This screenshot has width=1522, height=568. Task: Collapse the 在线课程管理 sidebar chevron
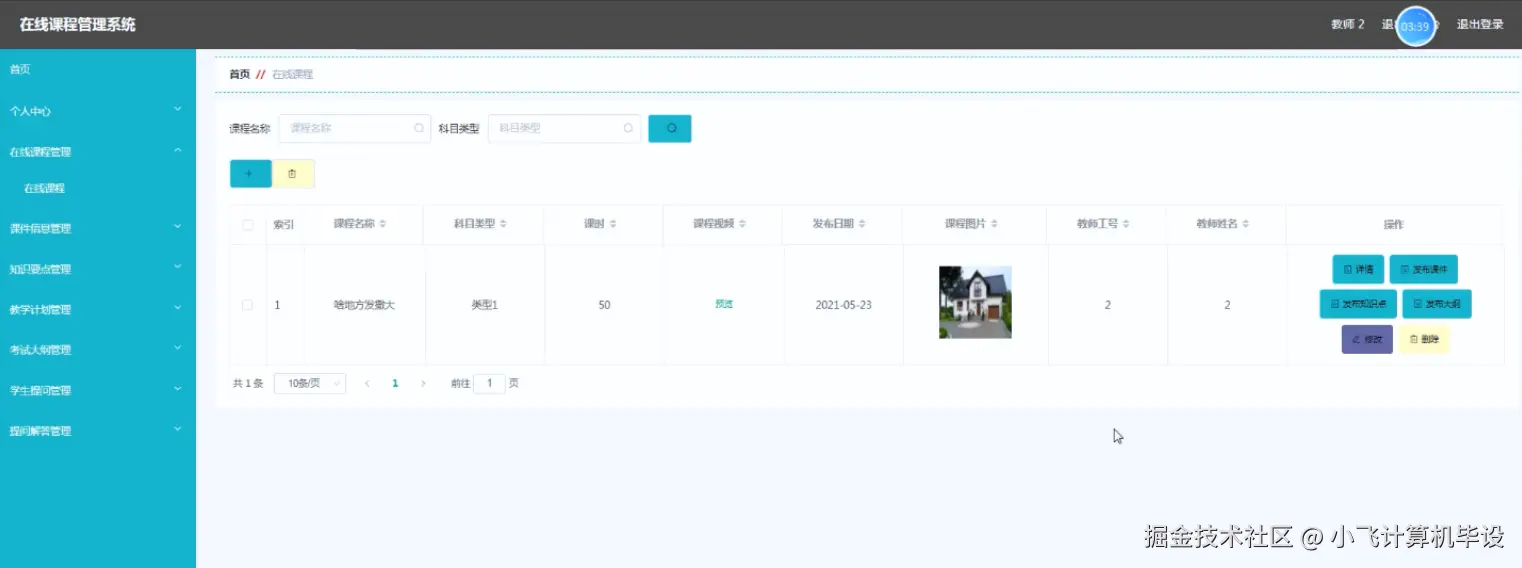click(177, 150)
